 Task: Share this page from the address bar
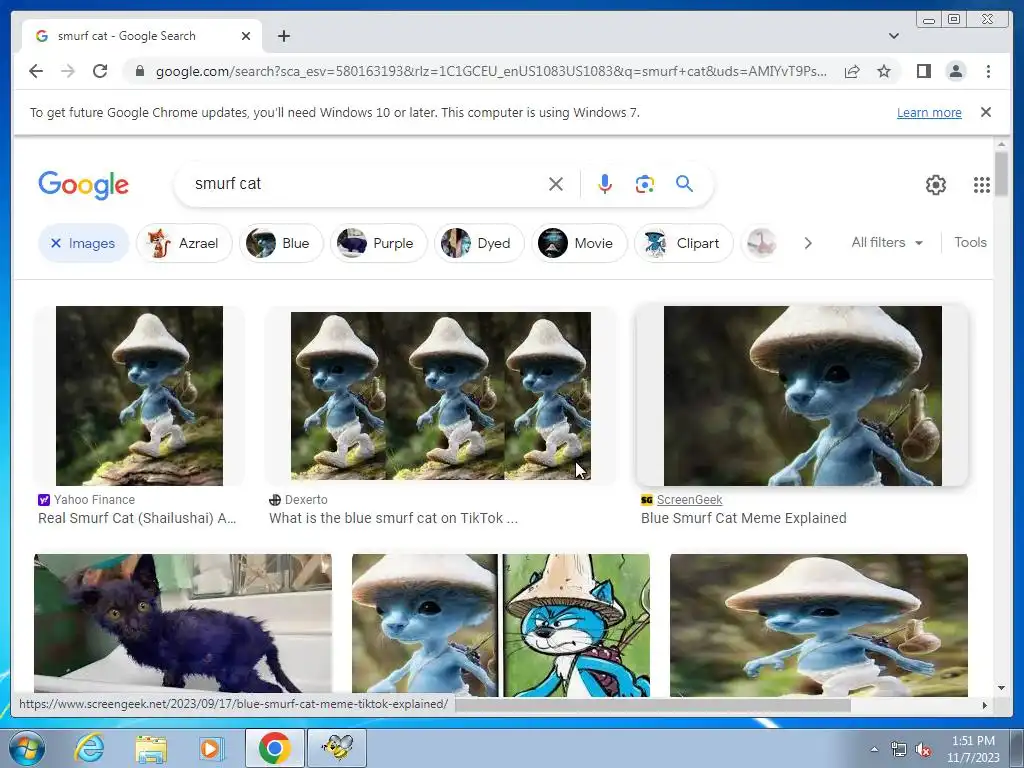[852, 71]
